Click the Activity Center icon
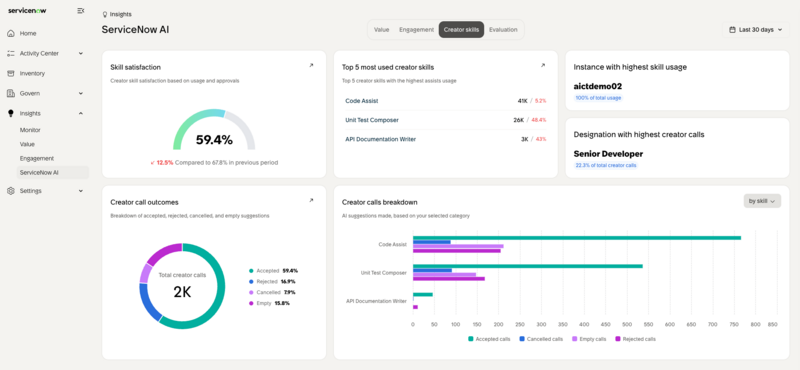This screenshot has height=370, width=800. pos(11,53)
